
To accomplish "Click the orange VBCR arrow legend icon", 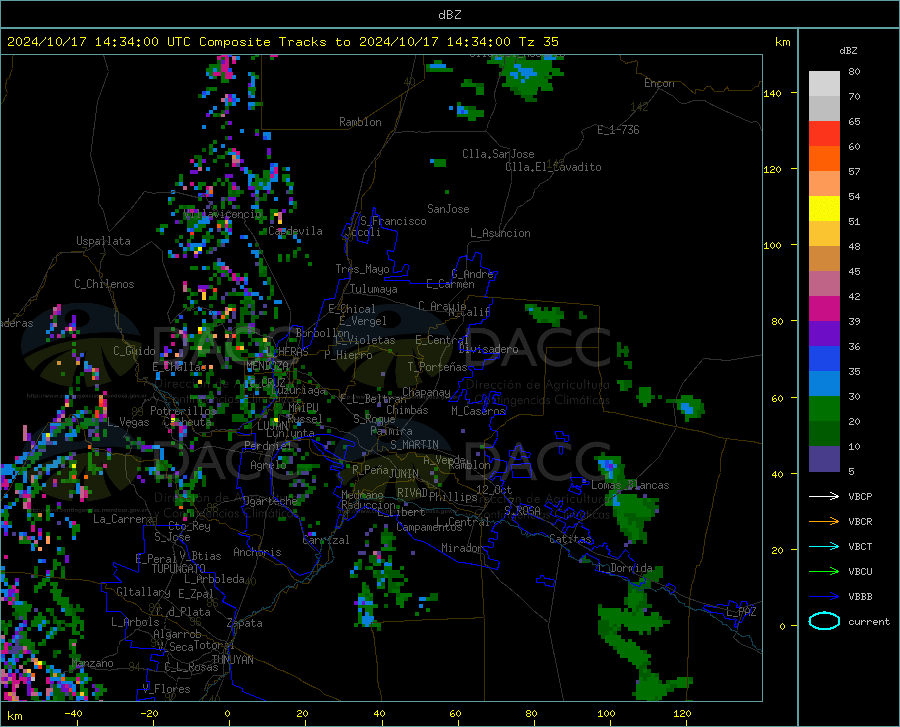I will (x=824, y=522).
